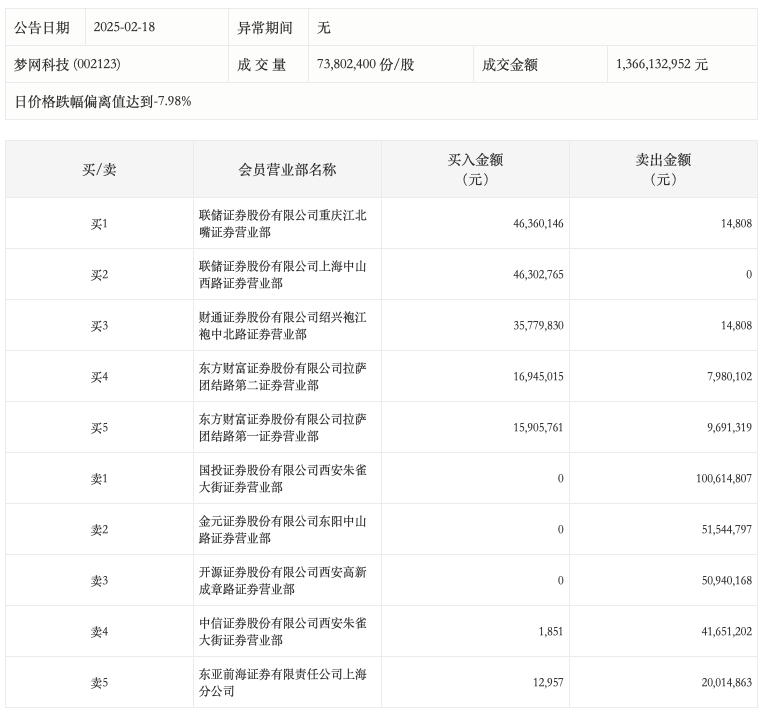This screenshot has height=712, width=764.
Task: Click 财通证券 绍兴袍江 branch name
Action: tap(283, 325)
